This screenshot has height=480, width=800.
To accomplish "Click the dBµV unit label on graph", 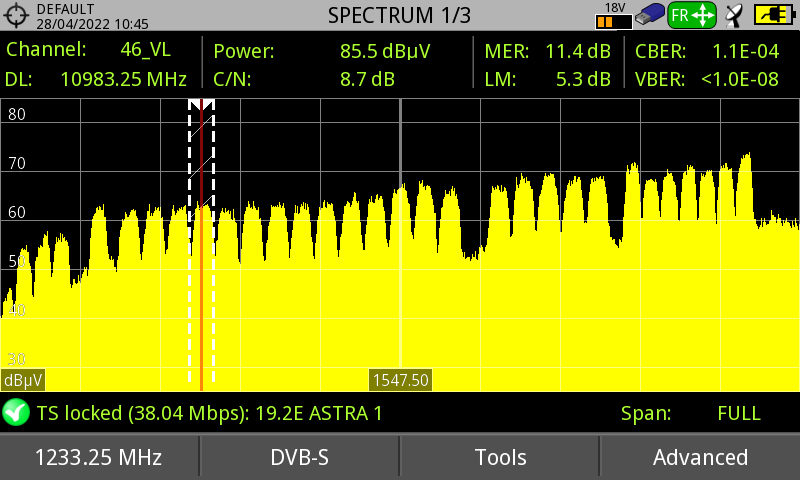I will click(x=22, y=380).
